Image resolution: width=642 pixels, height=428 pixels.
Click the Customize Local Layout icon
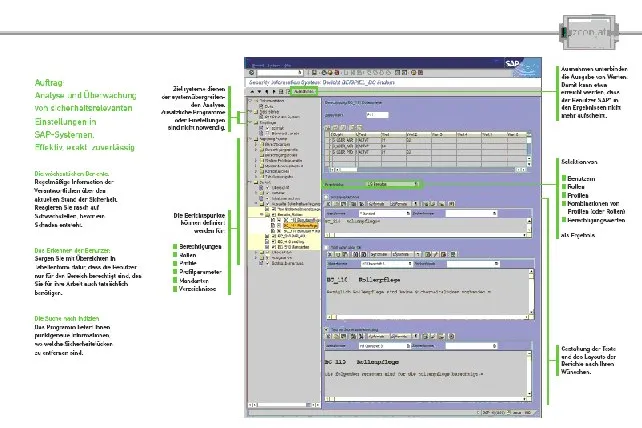pos(420,72)
